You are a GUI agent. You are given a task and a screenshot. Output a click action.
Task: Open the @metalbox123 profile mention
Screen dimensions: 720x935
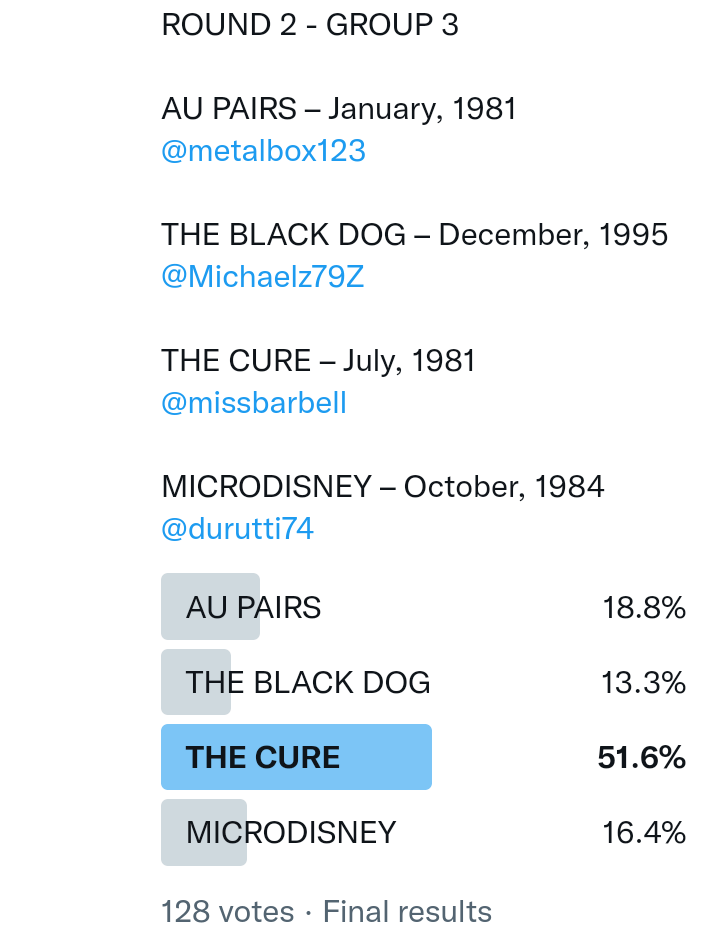(x=263, y=151)
